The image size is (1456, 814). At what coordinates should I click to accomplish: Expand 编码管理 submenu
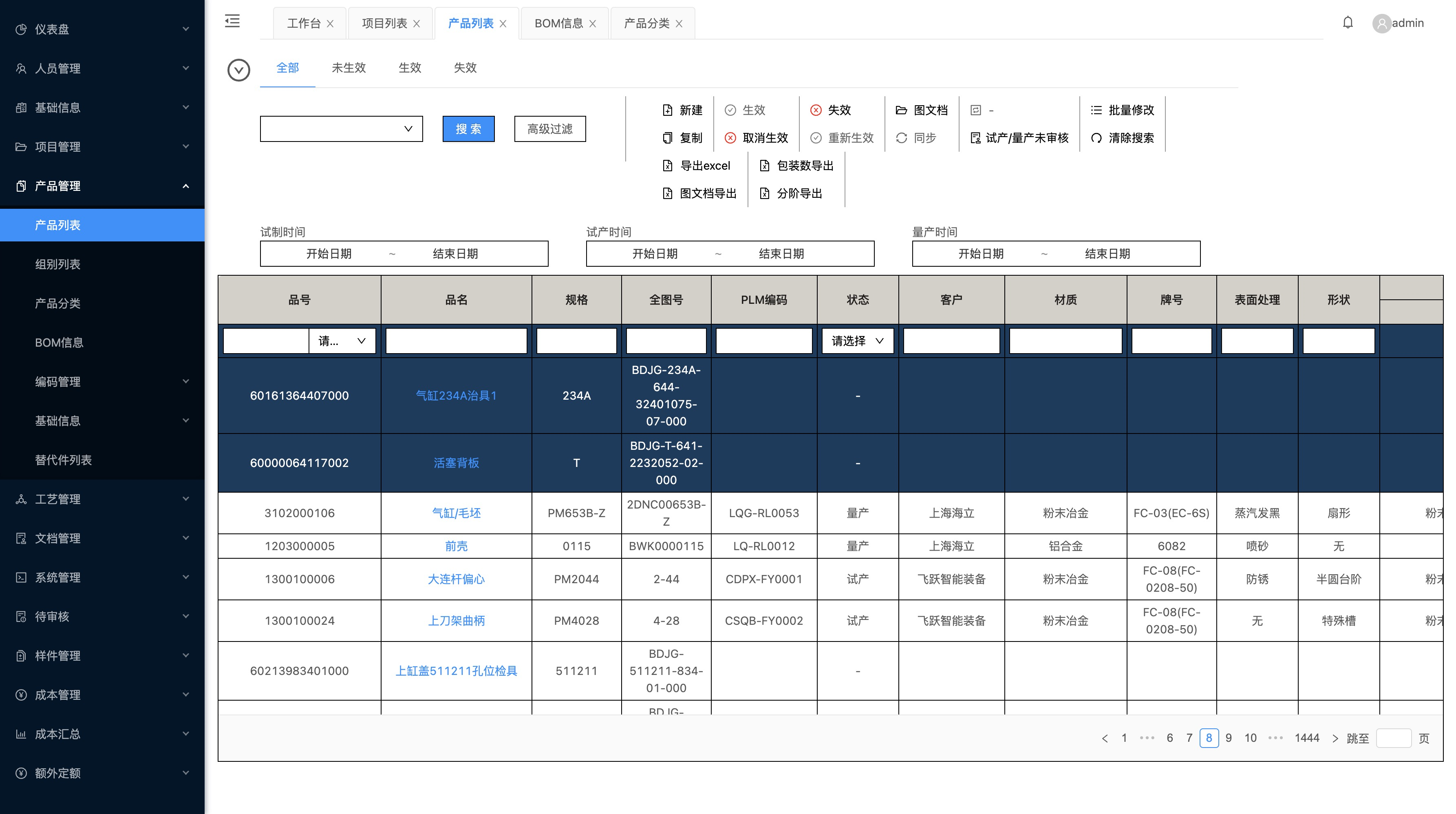point(102,381)
